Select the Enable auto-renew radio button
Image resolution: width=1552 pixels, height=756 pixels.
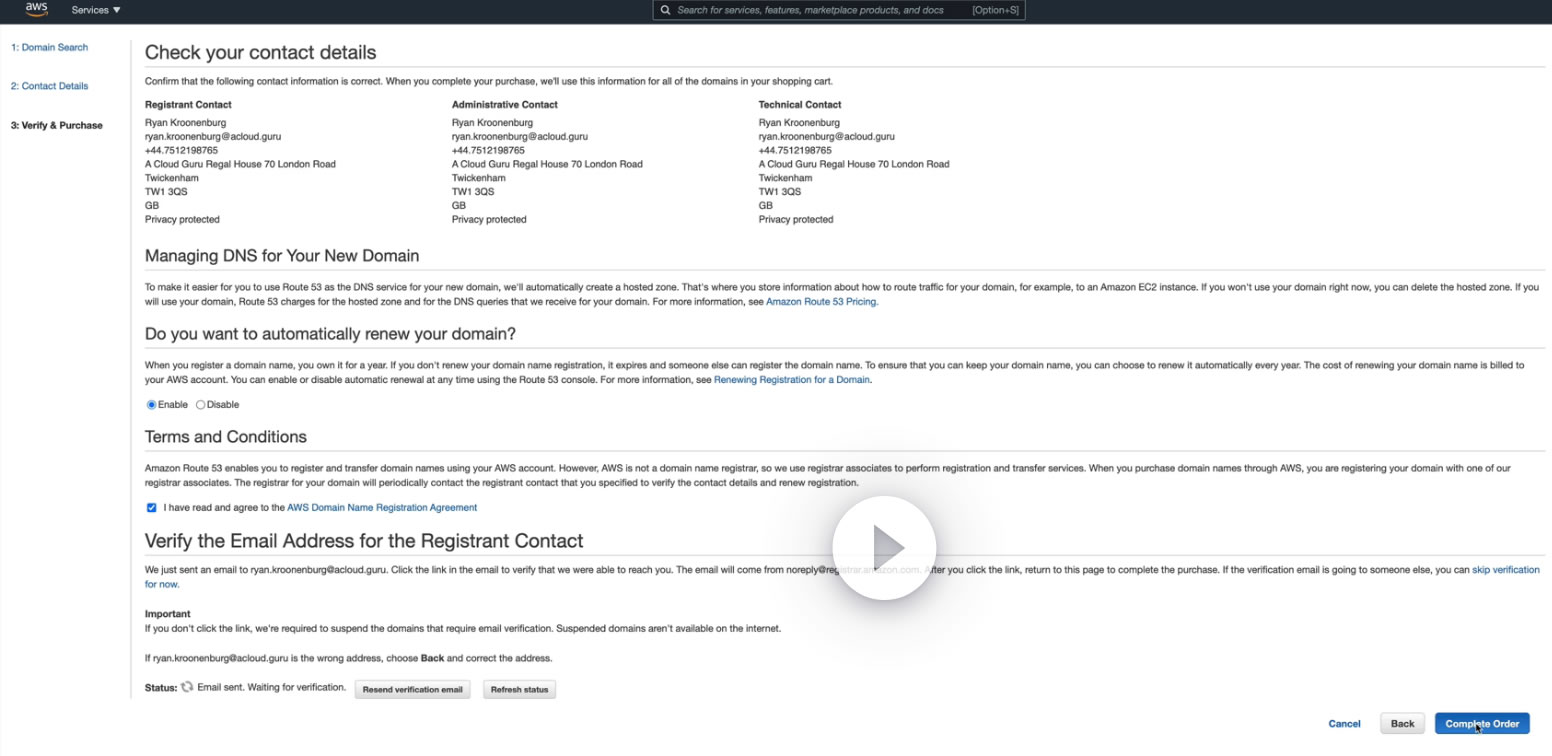[152, 405]
